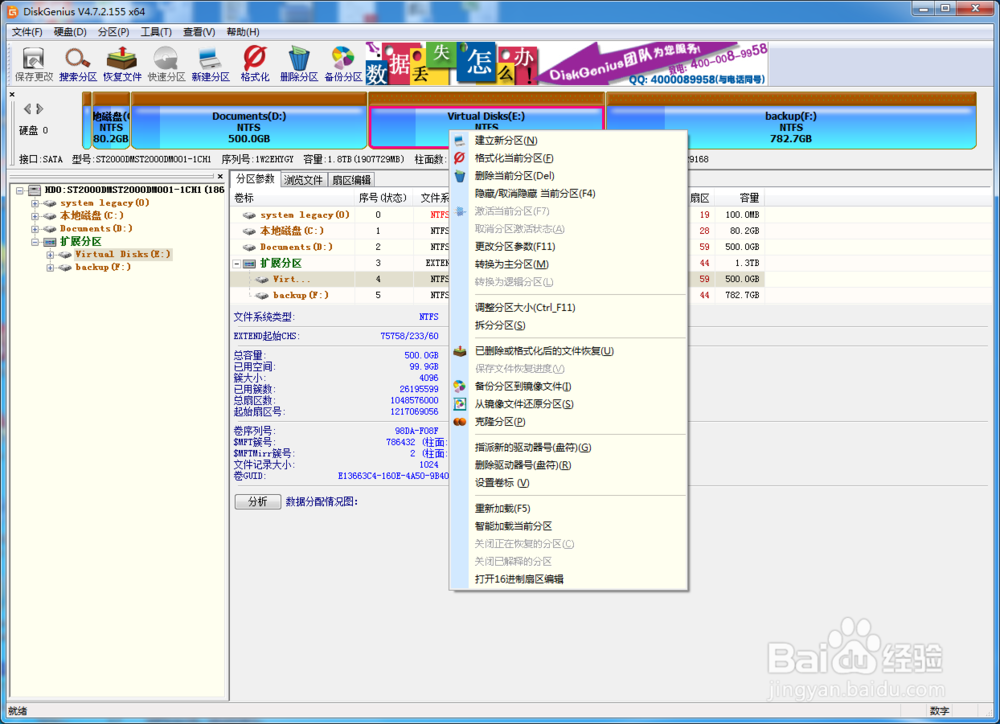The width and height of the screenshot is (1000, 724).
Task: Expand the Documents(D:) tree node
Action: pos(35,228)
